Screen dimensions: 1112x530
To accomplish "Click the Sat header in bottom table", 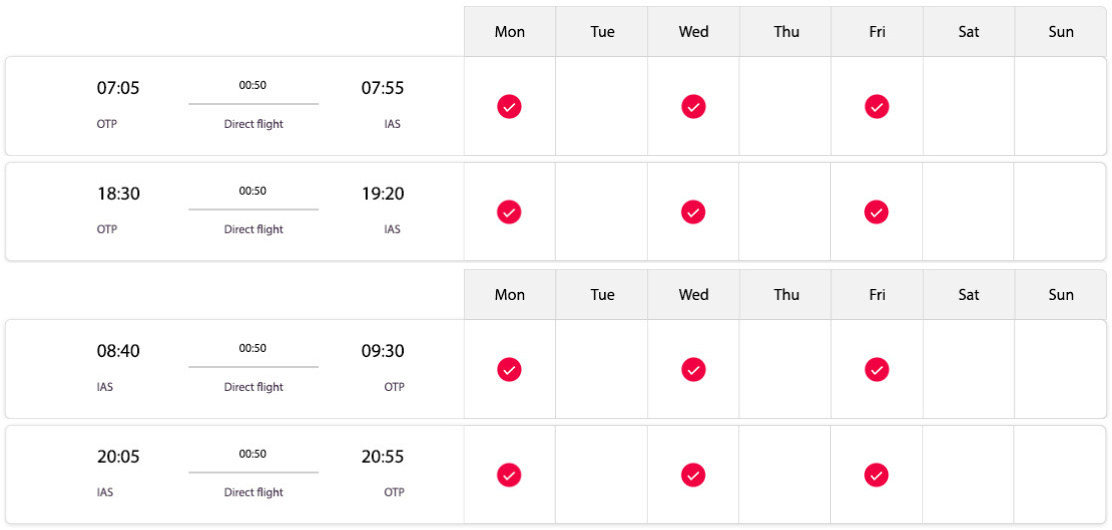I will tap(969, 294).
